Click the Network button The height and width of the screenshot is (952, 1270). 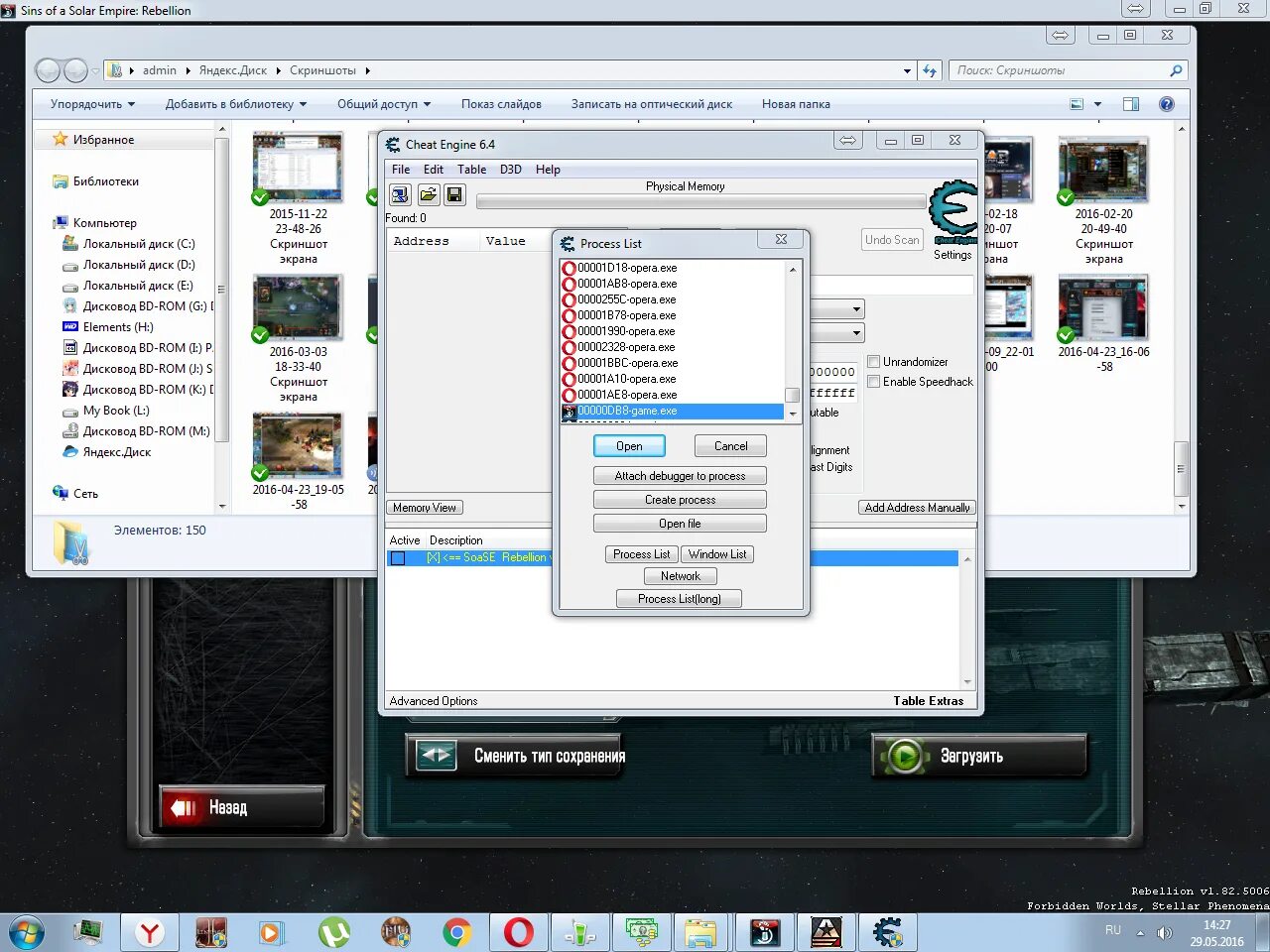click(680, 576)
